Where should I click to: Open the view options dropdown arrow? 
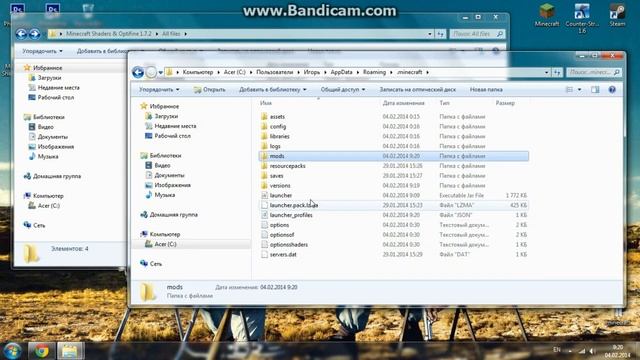[x=579, y=89]
